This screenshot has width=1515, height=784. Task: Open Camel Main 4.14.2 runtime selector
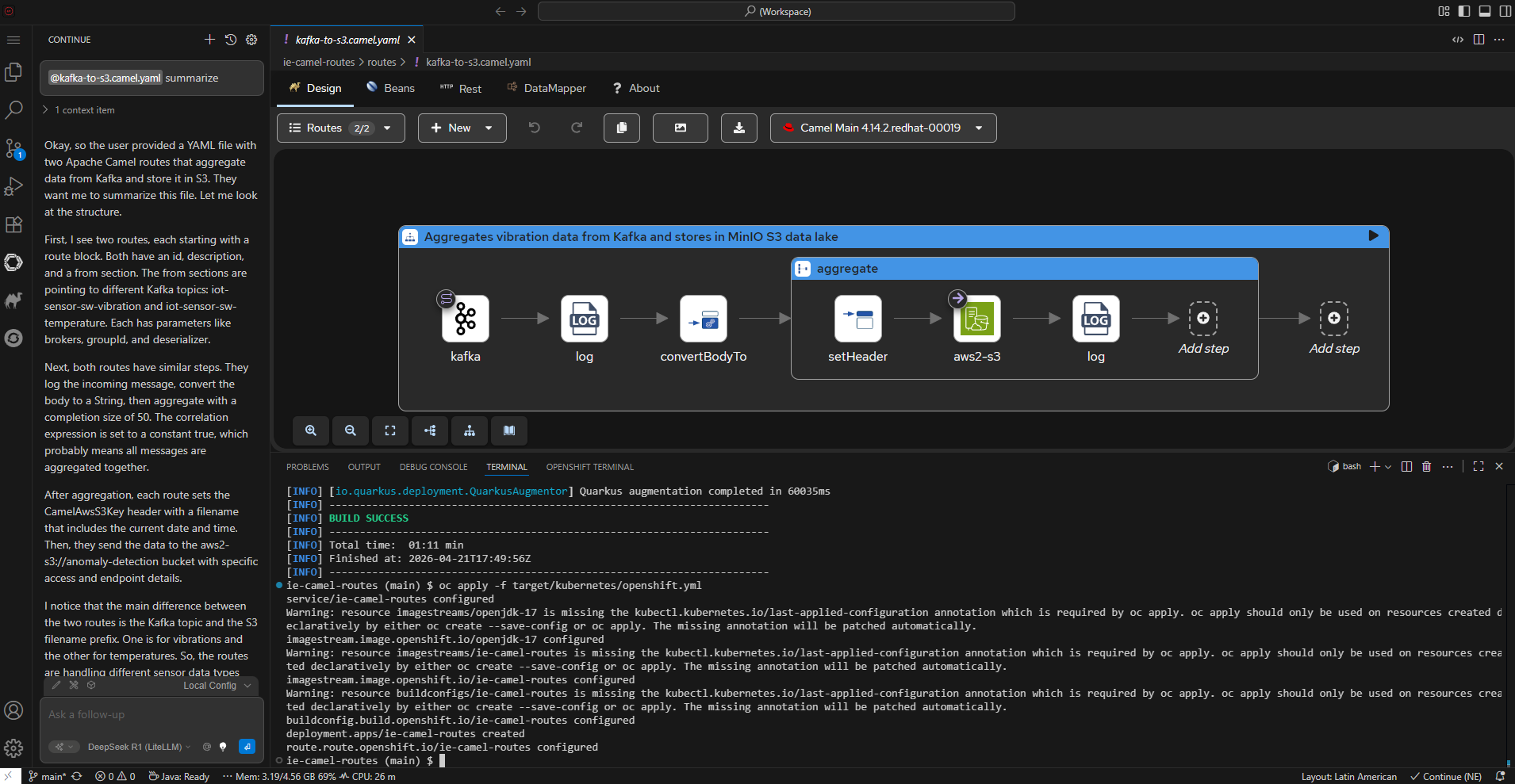884,128
